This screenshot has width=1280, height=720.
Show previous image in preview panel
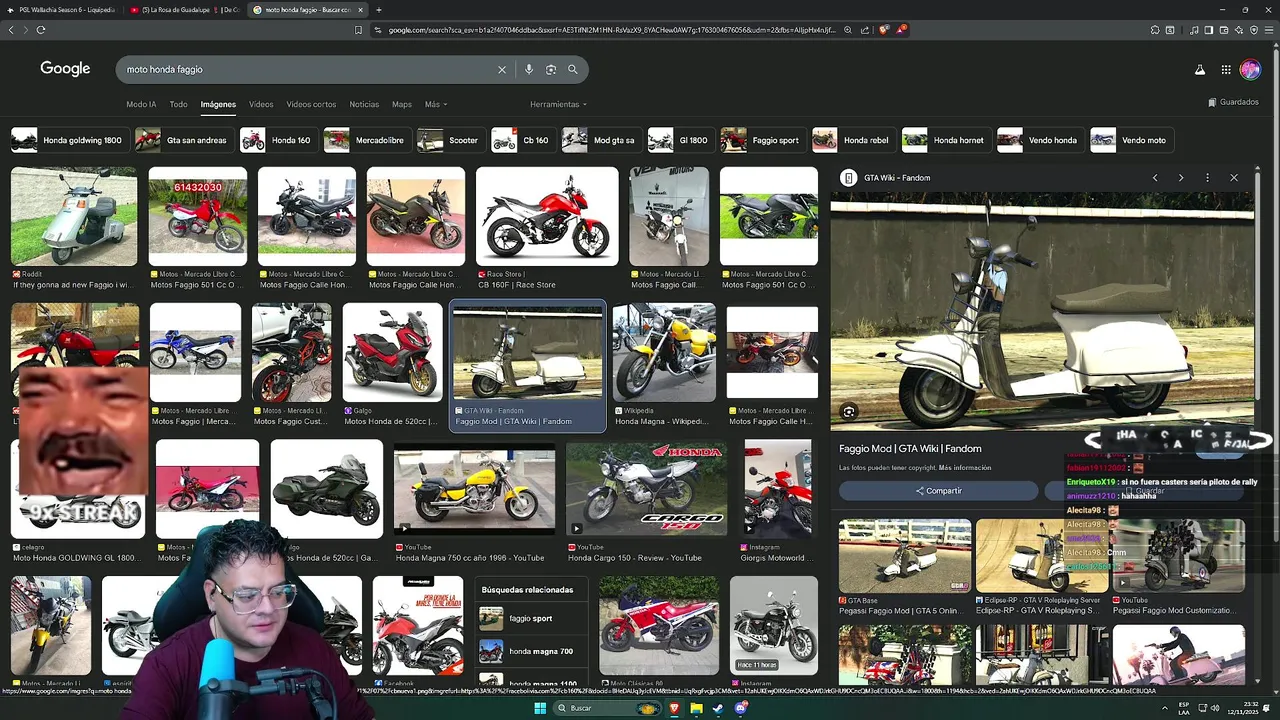coord(1155,178)
